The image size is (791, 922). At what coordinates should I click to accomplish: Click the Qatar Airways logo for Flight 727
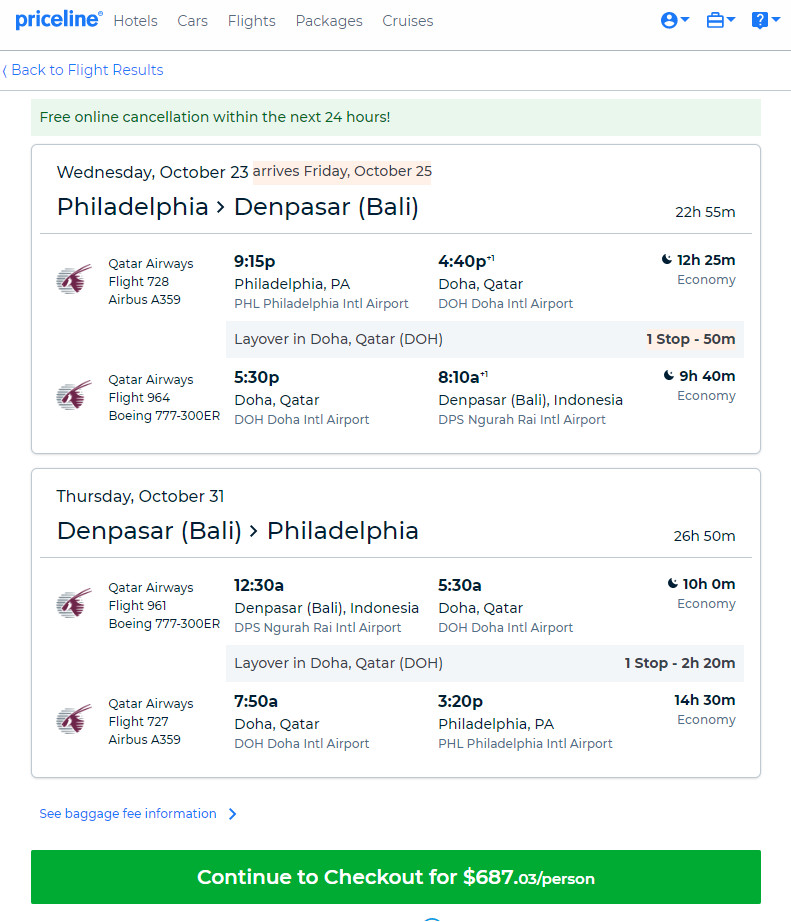[x=74, y=719]
